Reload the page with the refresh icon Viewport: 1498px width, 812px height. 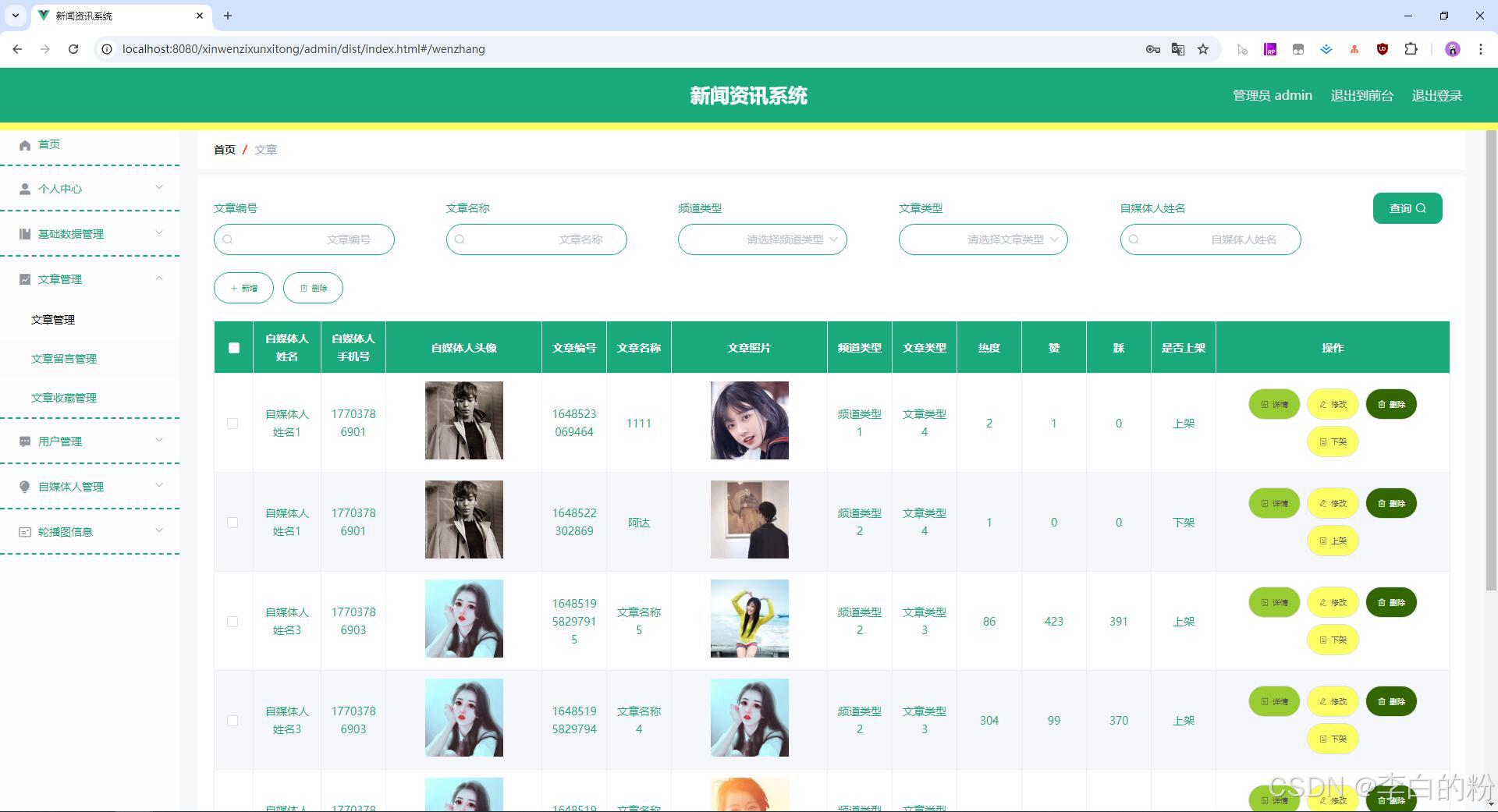click(x=73, y=49)
